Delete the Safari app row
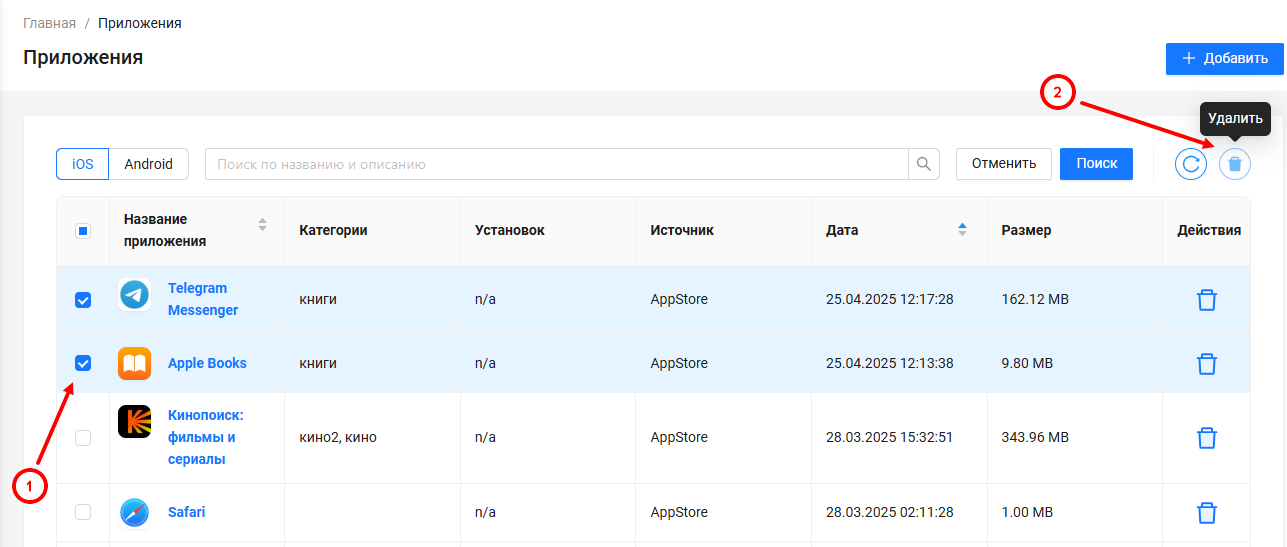Screen dimensions: 1287x547 1207,513
